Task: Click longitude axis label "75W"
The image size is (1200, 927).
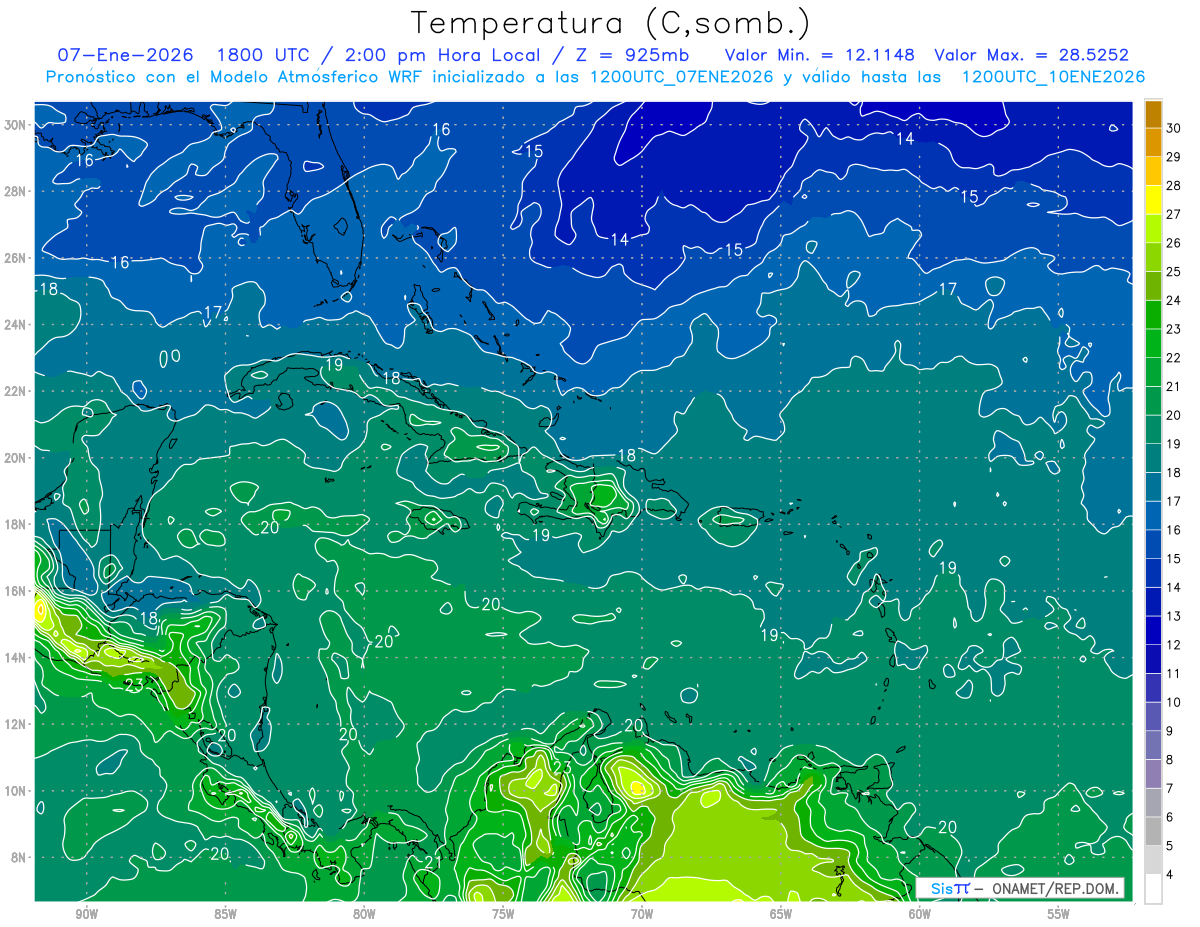Action: coord(503,914)
